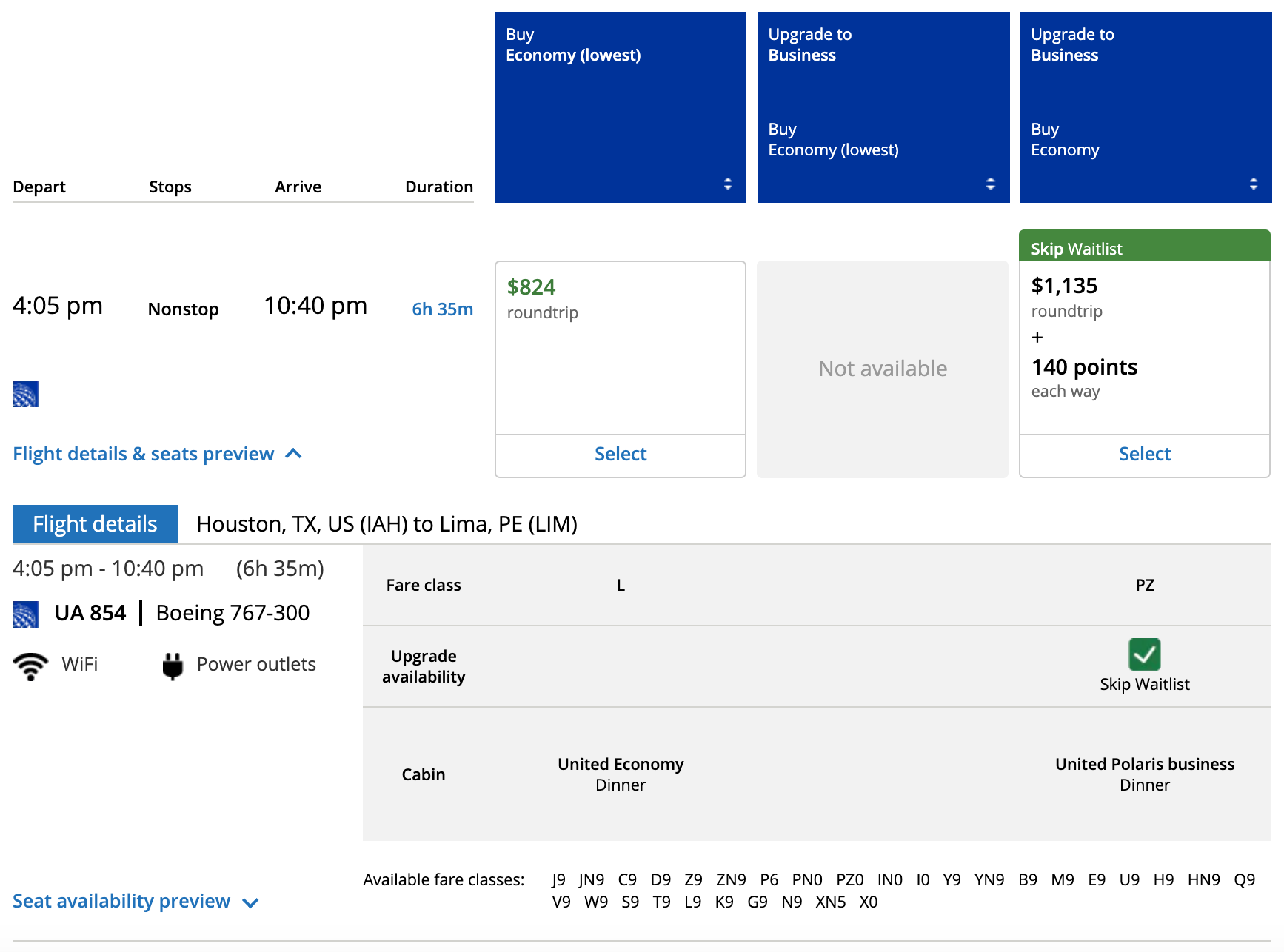Click the United logo below departure time

(x=26, y=394)
